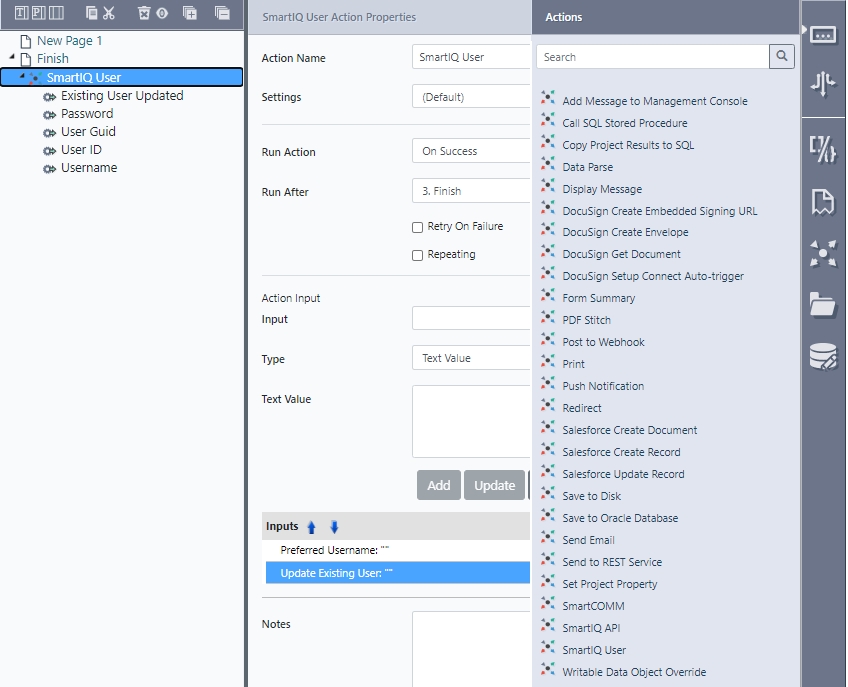Click the scissors cut icon

point(109,13)
